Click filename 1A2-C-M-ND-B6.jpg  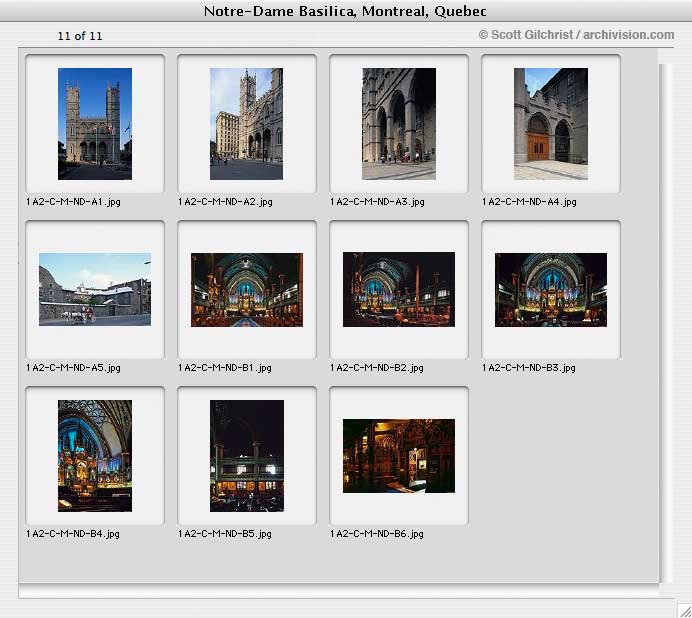377,534
